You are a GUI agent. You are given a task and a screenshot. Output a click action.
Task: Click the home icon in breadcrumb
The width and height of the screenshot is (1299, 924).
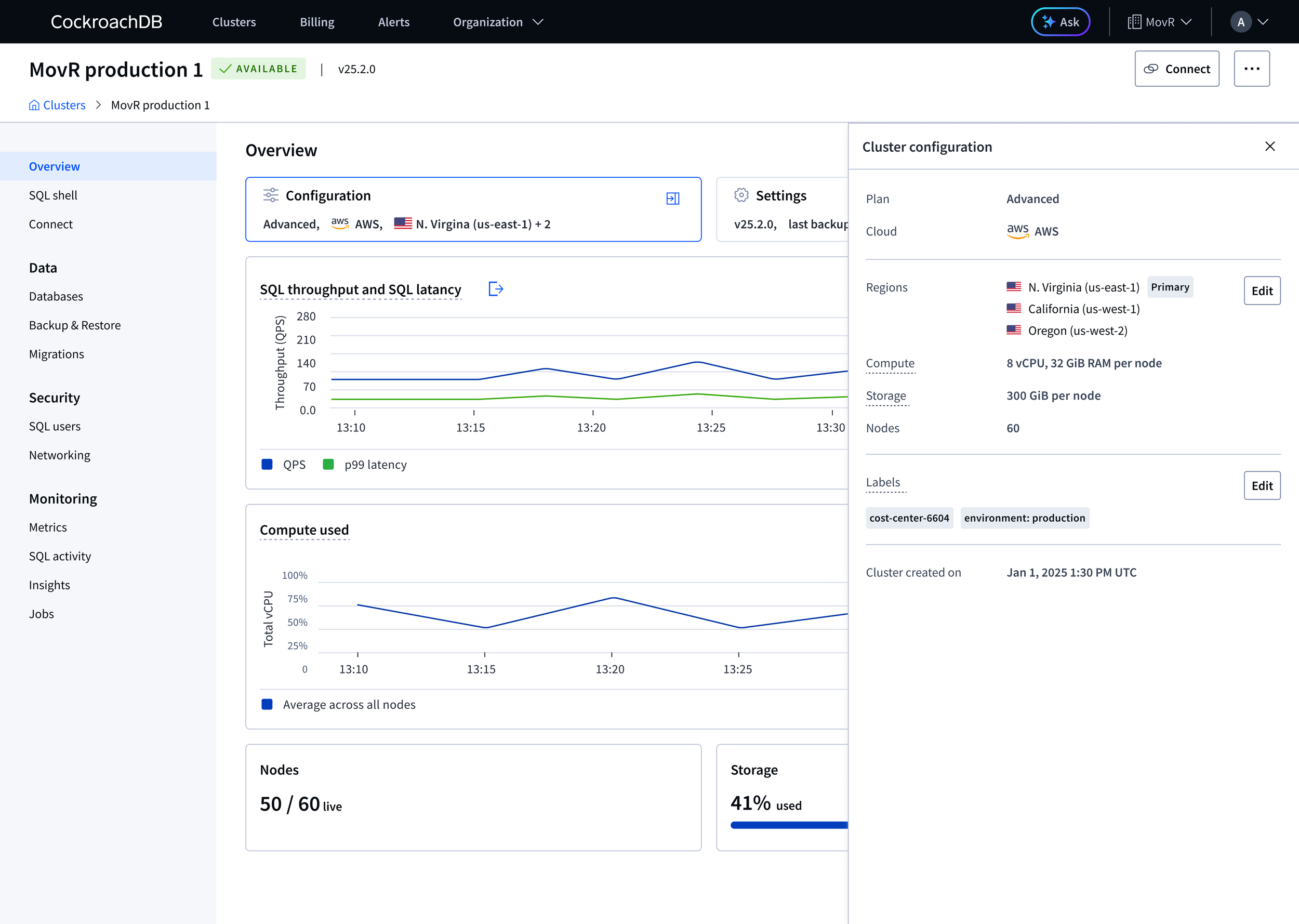tap(34, 105)
